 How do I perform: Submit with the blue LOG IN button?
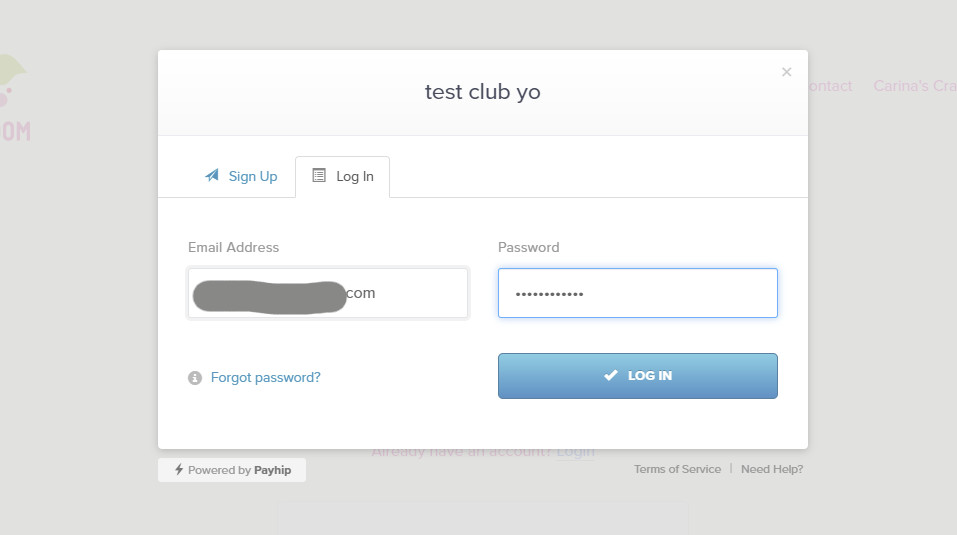[638, 376]
